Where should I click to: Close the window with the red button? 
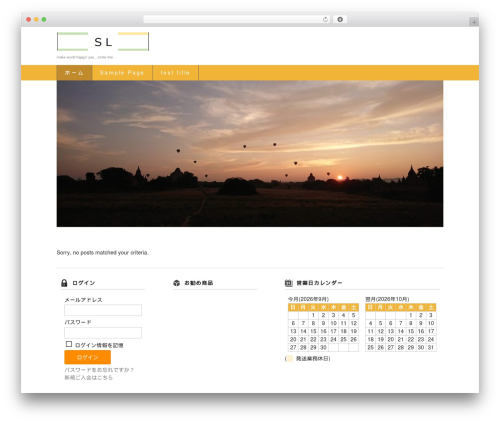tap(29, 20)
